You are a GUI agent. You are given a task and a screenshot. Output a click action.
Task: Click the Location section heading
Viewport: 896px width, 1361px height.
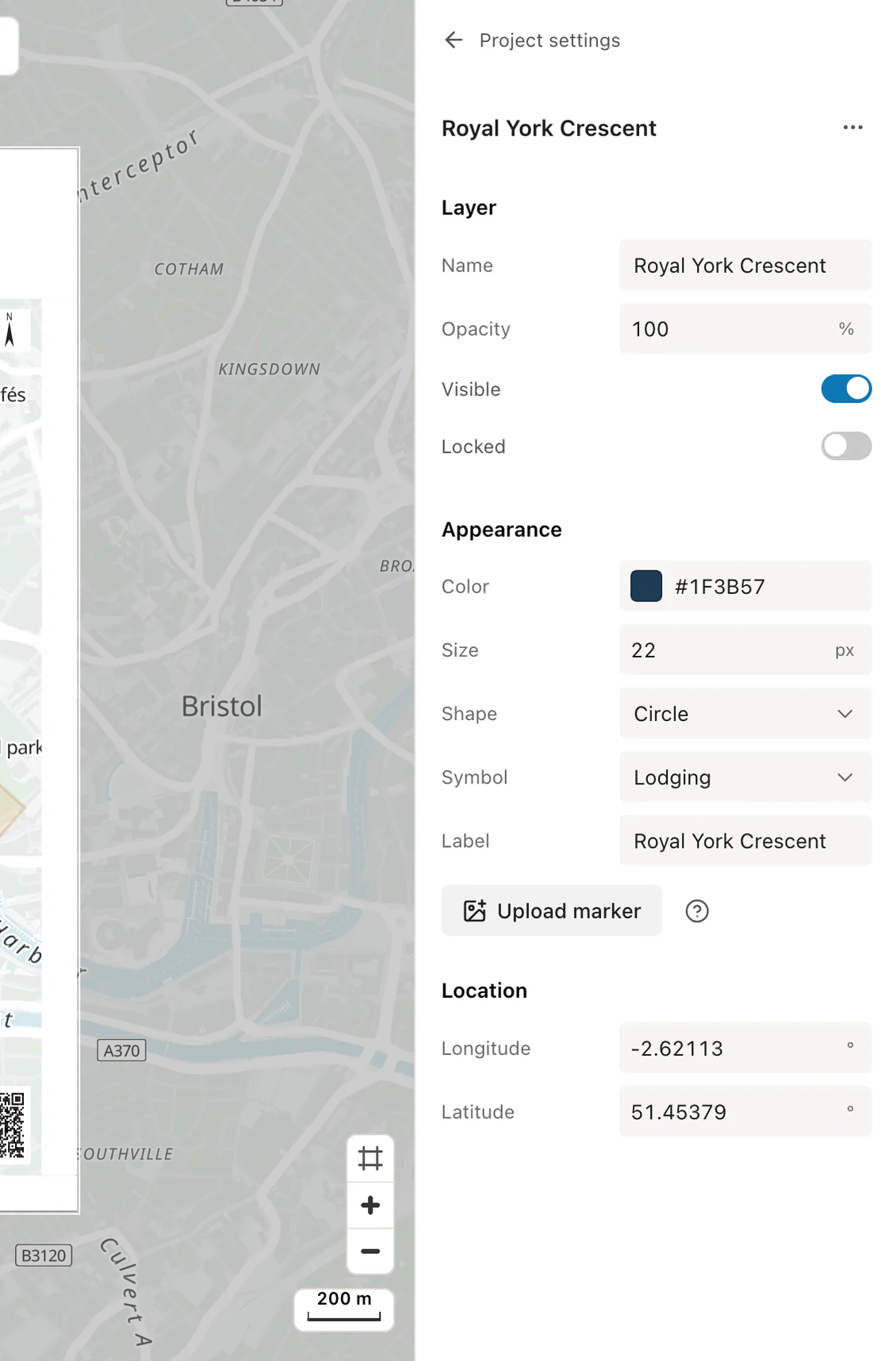(x=484, y=990)
